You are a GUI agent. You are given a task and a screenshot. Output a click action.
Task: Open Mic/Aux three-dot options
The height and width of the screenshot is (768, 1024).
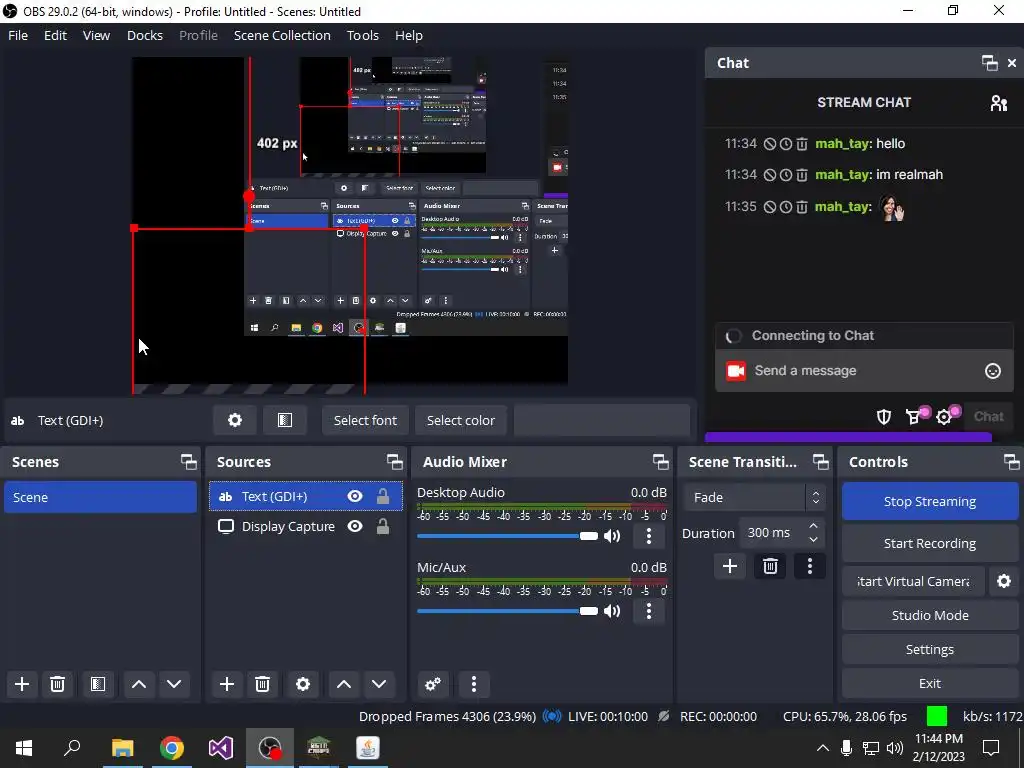pos(648,611)
